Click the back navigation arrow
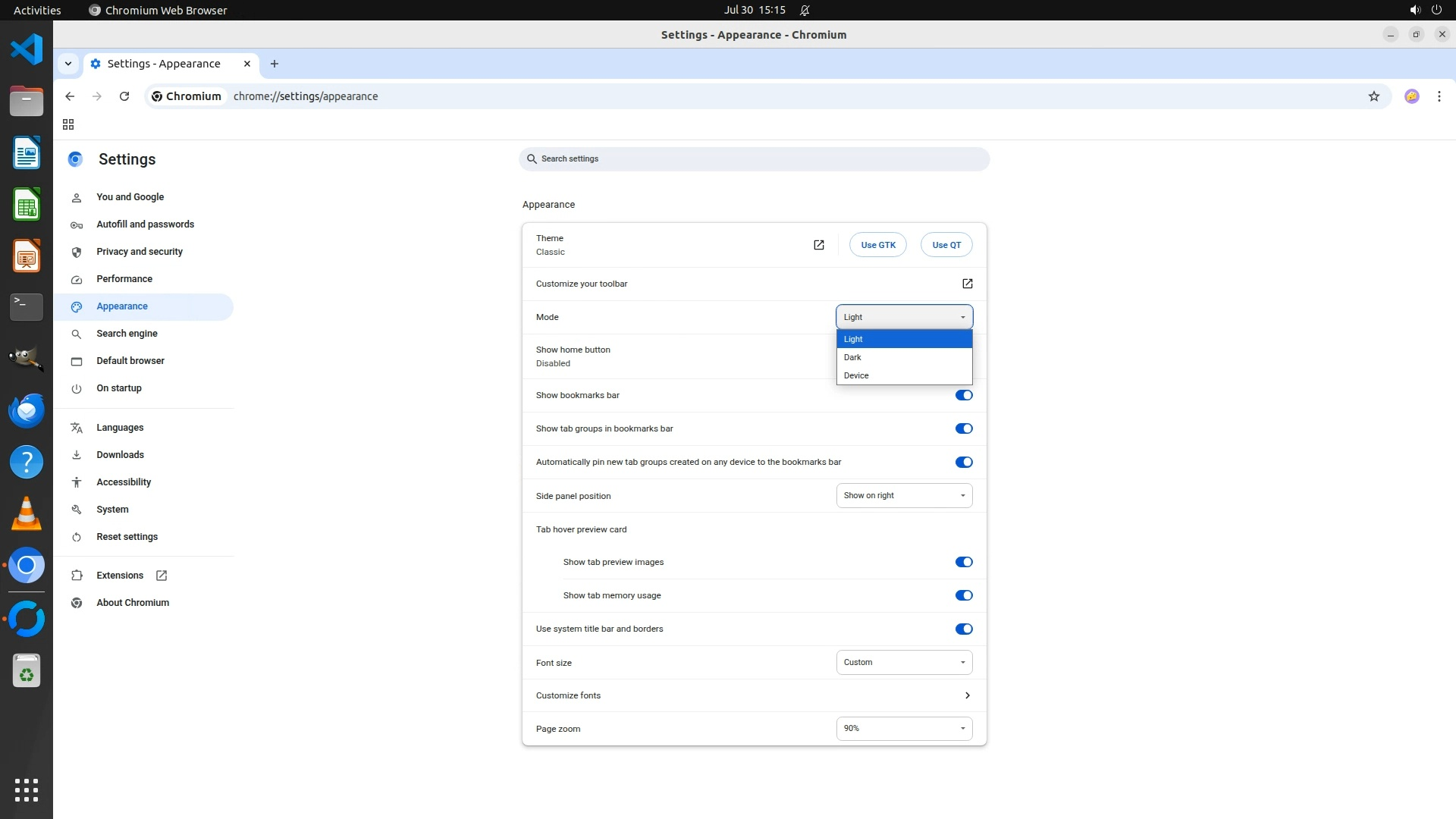 tap(70, 96)
